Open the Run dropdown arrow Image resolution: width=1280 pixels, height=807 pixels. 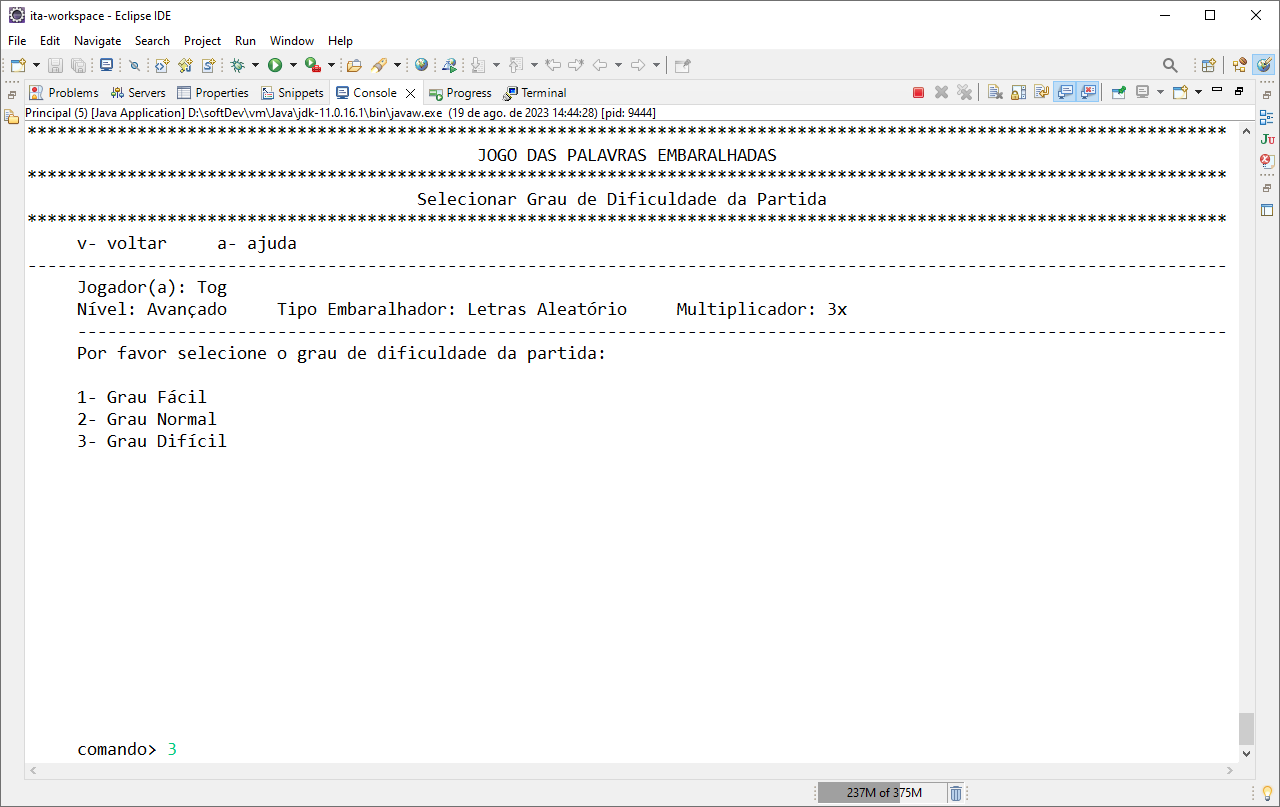click(x=293, y=65)
